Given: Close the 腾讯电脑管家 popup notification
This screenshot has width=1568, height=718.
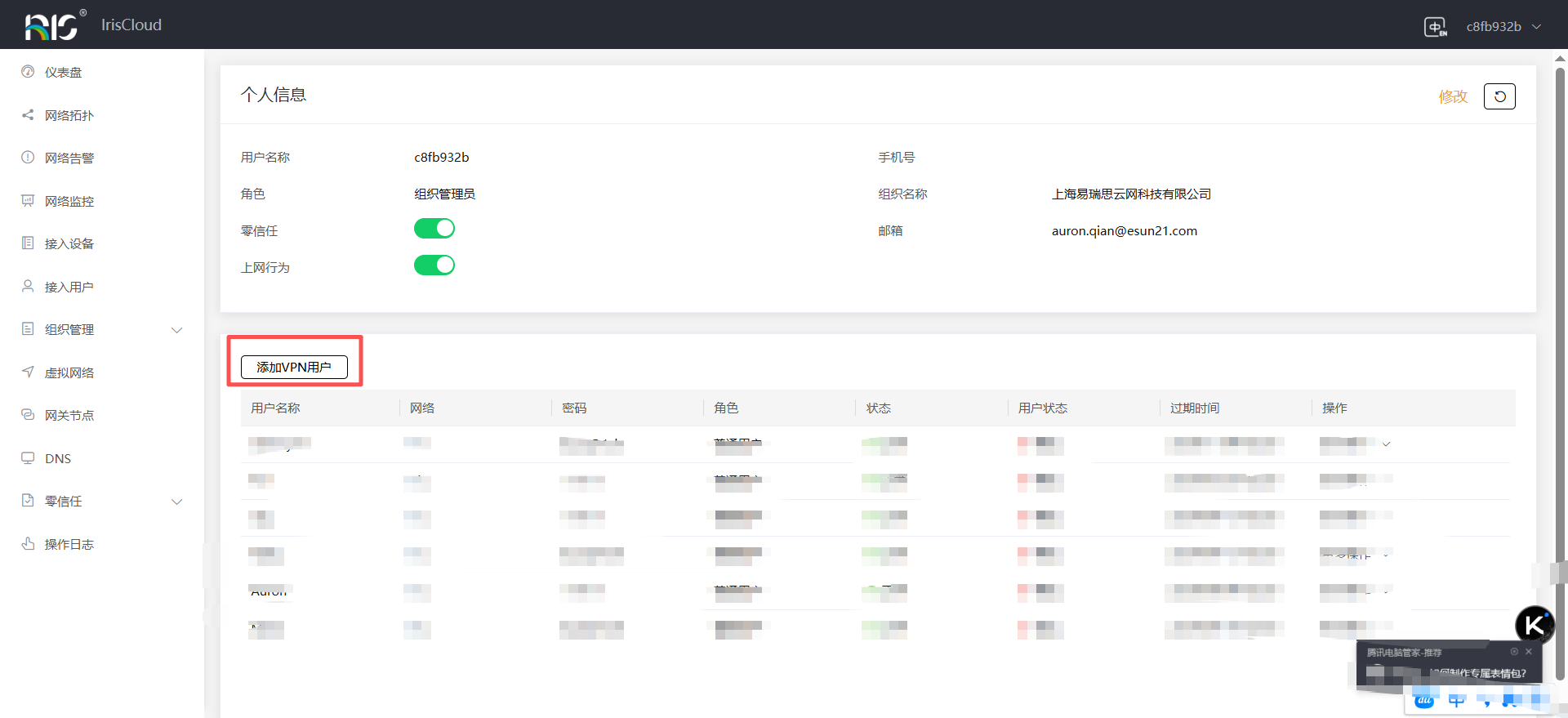Looking at the screenshot, I should tap(1529, 652).
